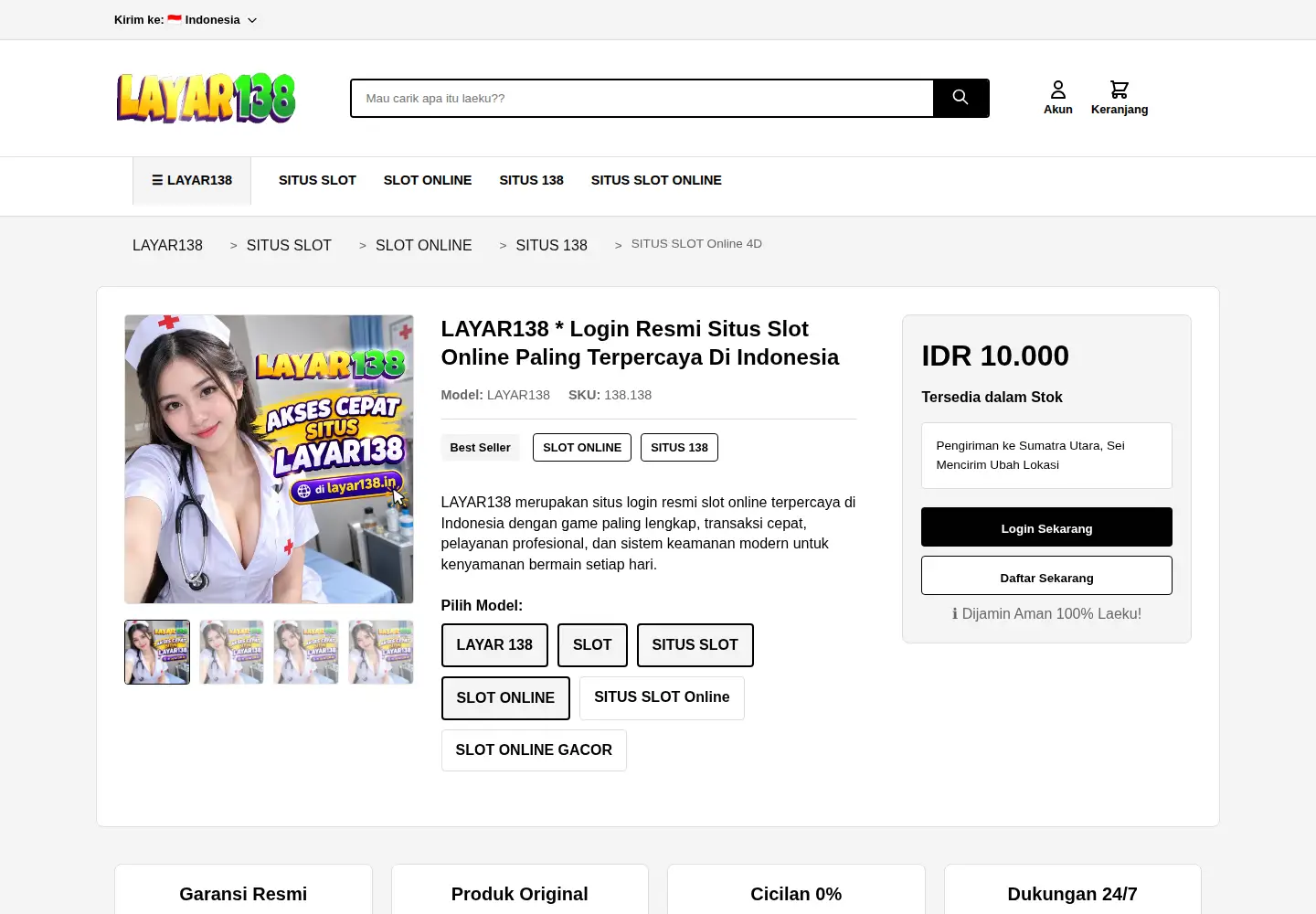Viewport: 1316px width, 914px height.
Task: Open the Akun account icon
Action: [1058, 98]
